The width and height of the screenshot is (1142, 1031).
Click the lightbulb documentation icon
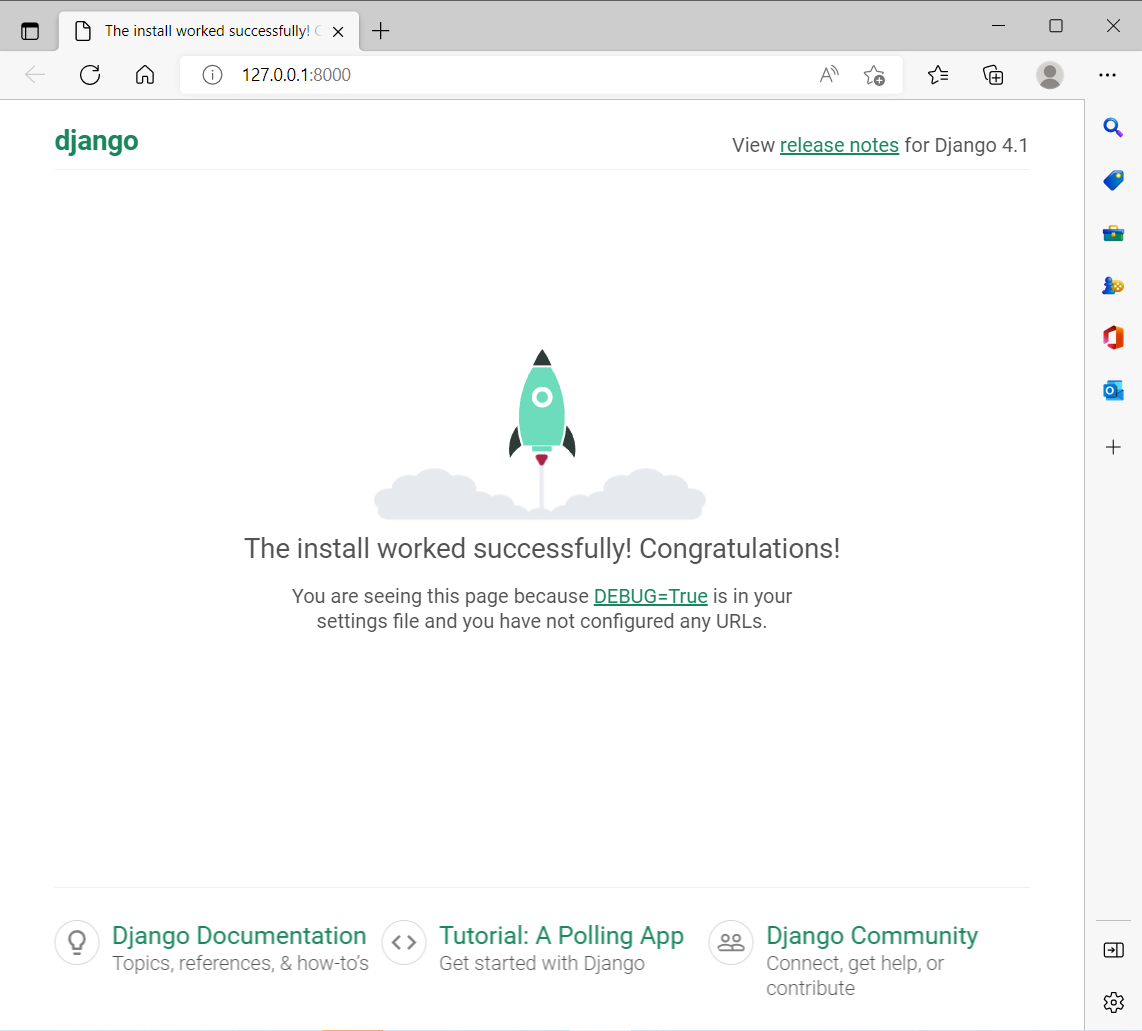click(76, 942)
